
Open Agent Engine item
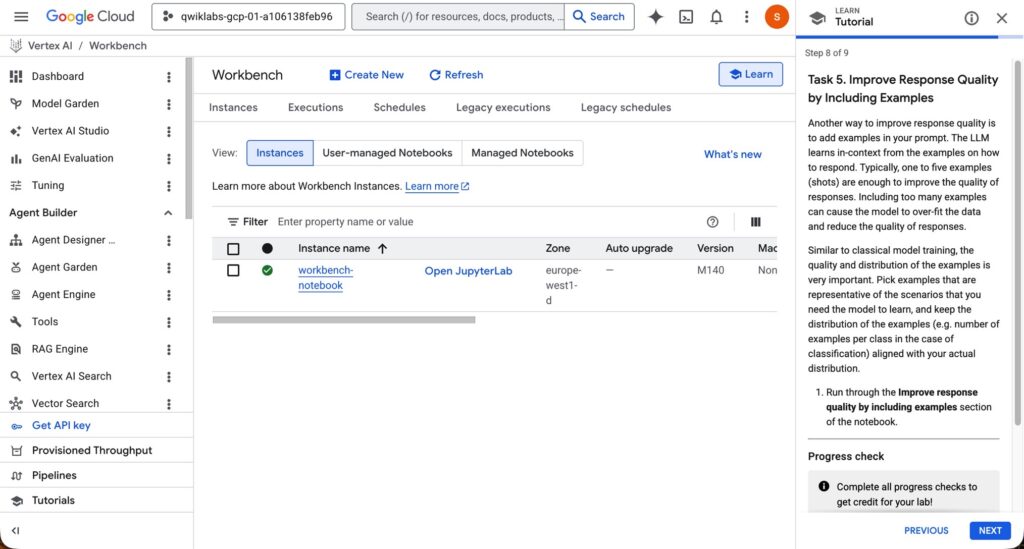point(63,294)
